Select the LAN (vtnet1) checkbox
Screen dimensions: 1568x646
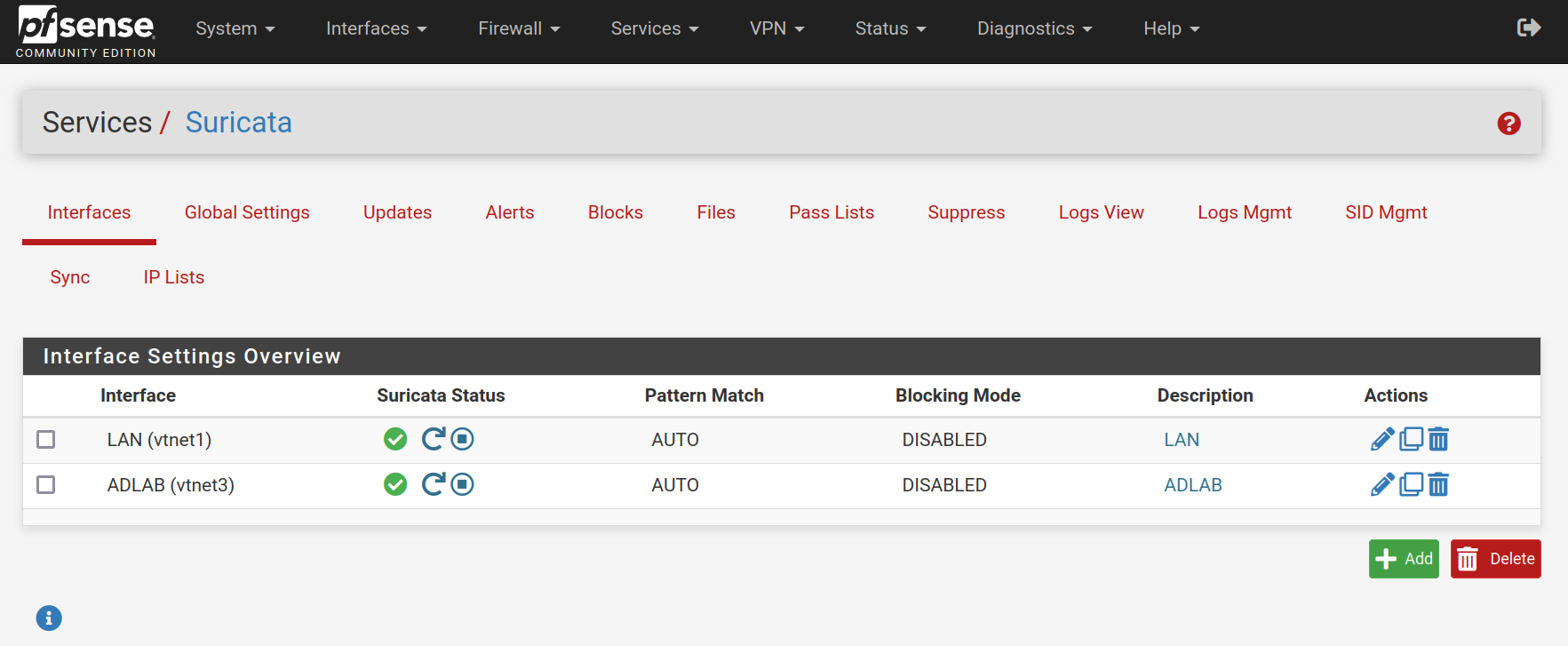click(46, 440)
